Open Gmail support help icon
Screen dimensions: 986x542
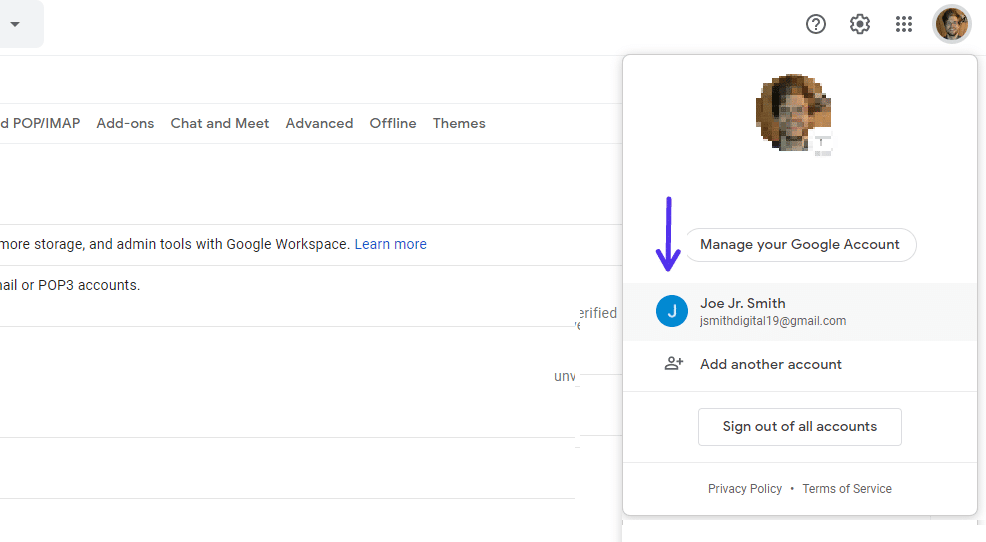coord(816,24)
